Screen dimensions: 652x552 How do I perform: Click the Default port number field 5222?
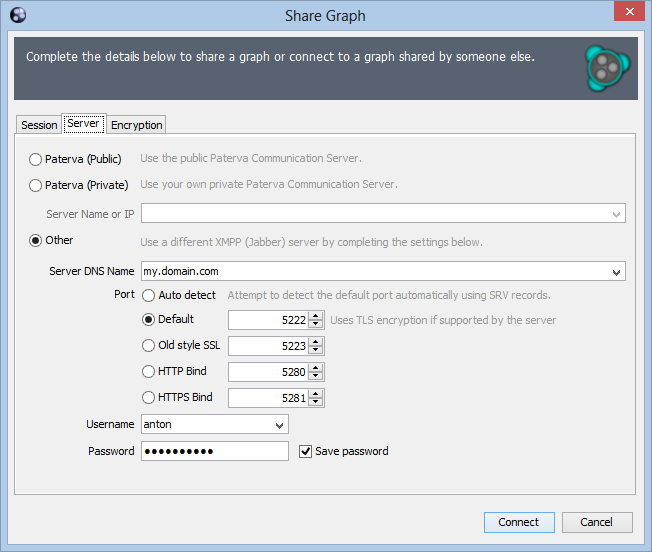(268, 320)
